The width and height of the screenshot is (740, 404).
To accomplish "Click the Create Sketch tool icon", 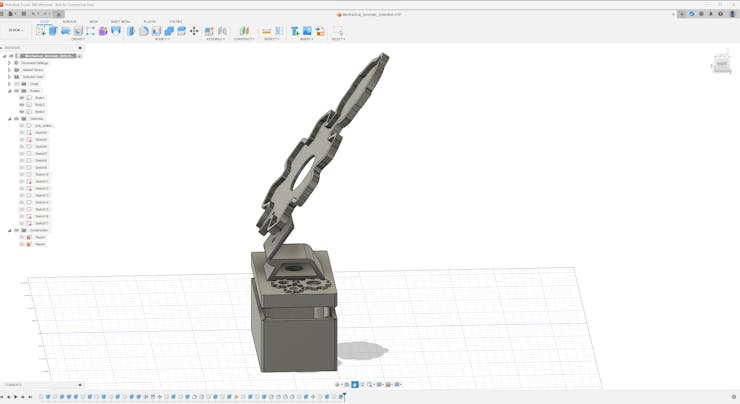I will click(41, 31).
